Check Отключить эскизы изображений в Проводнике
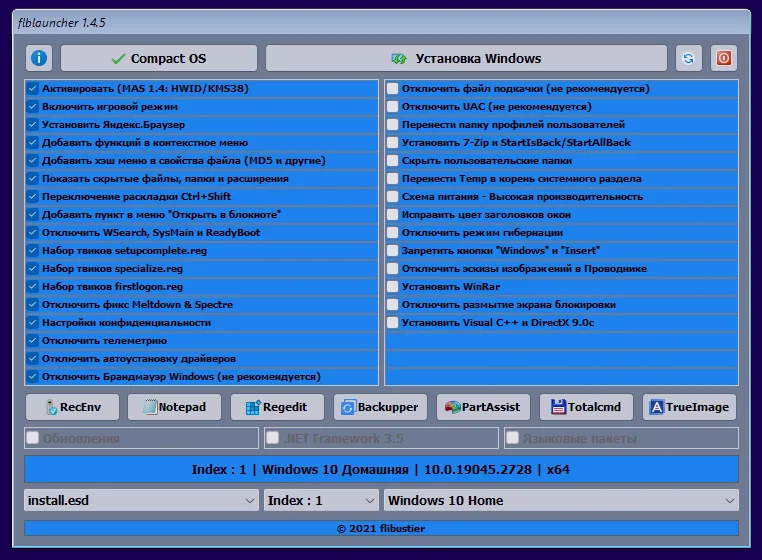Image resolution: width=762 pixels, height=560 pixels. pyautogui.click(x=393, y=268)
